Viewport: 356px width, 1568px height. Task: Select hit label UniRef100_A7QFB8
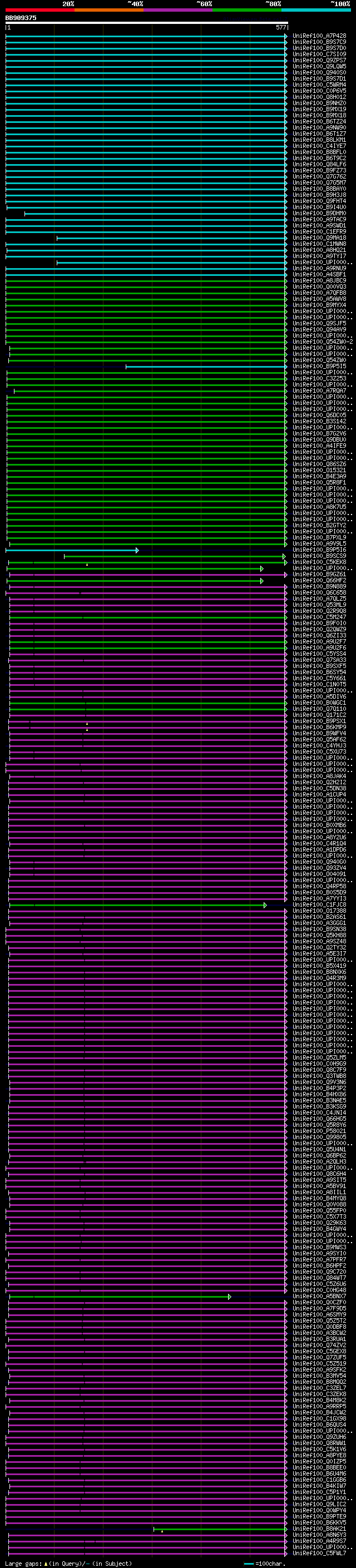pyautogui.click(x=319, y=293)
